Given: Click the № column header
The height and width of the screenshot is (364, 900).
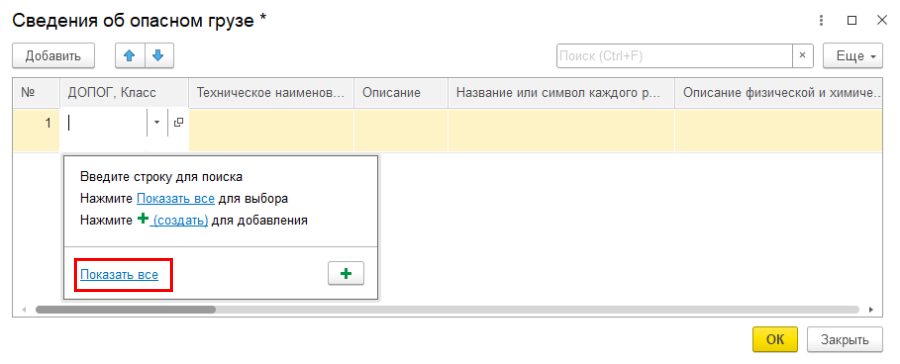Looking at the screenshot, I should click(36, 92).
